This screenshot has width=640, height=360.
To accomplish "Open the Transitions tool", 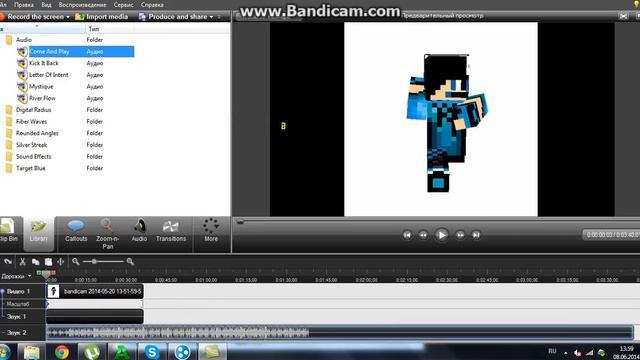I will point(171,231).
